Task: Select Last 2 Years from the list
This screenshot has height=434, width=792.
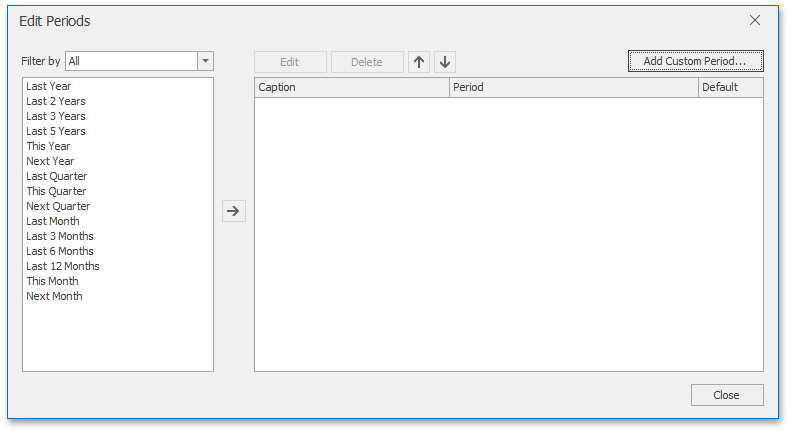Action: point(55,101)
